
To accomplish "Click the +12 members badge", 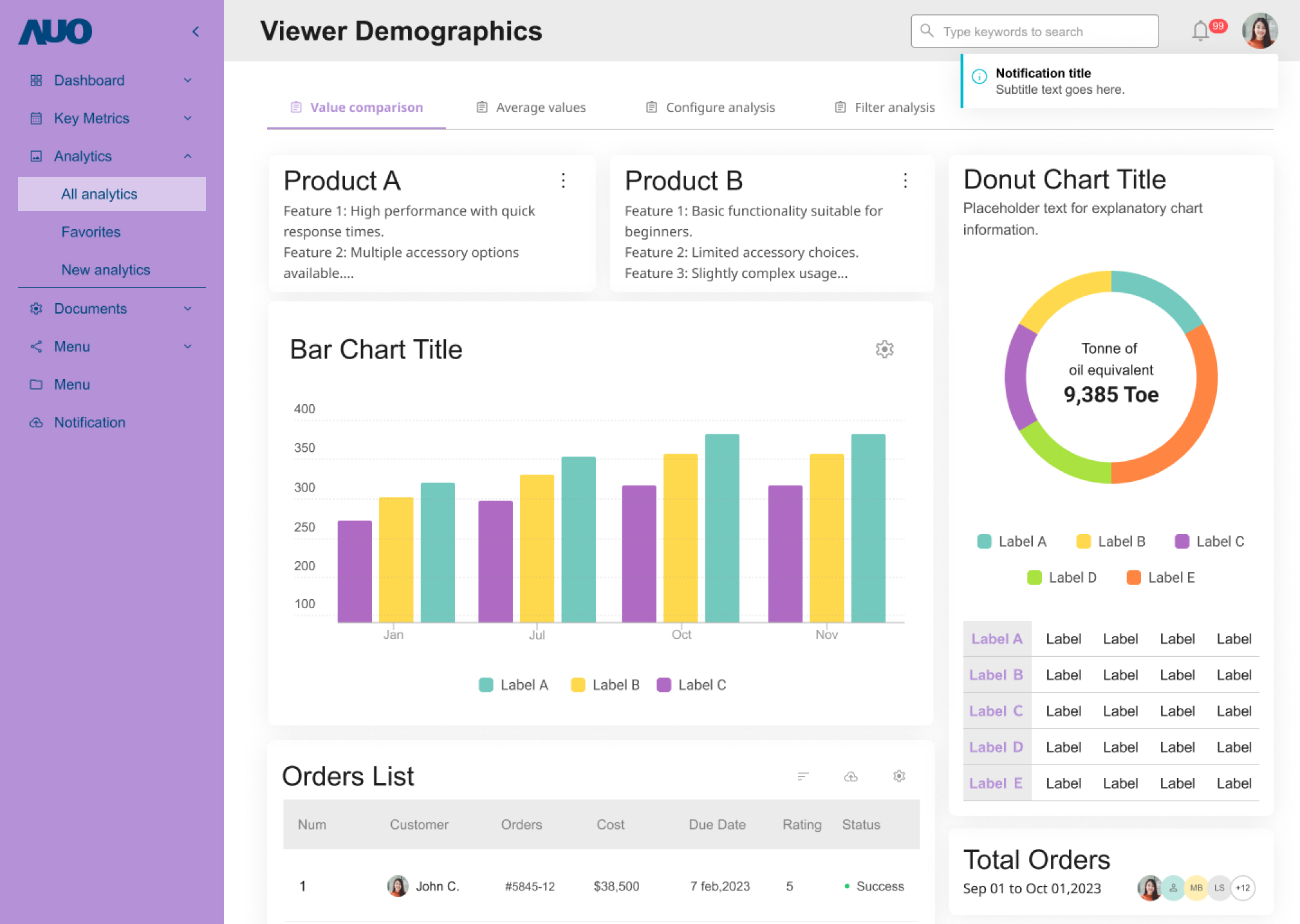I will [x=1243, y=888].
